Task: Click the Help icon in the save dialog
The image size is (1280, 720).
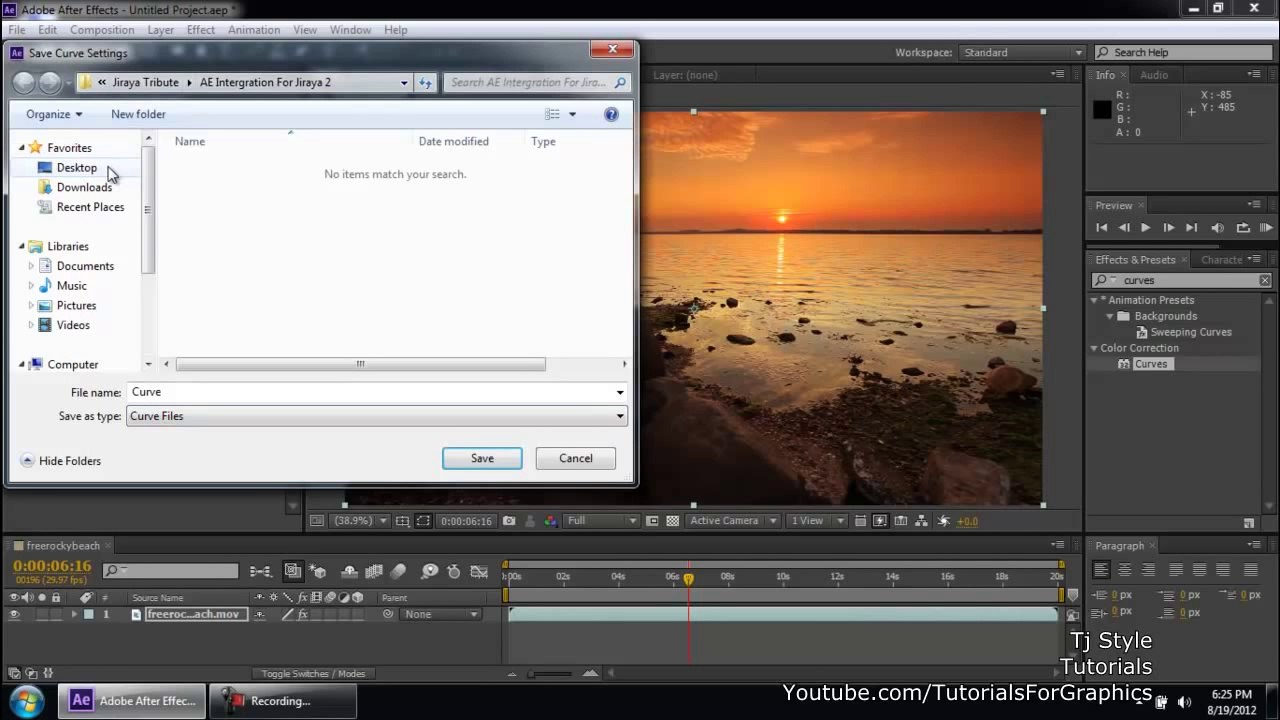Action: pyautogui.click(x=611, y=114)
